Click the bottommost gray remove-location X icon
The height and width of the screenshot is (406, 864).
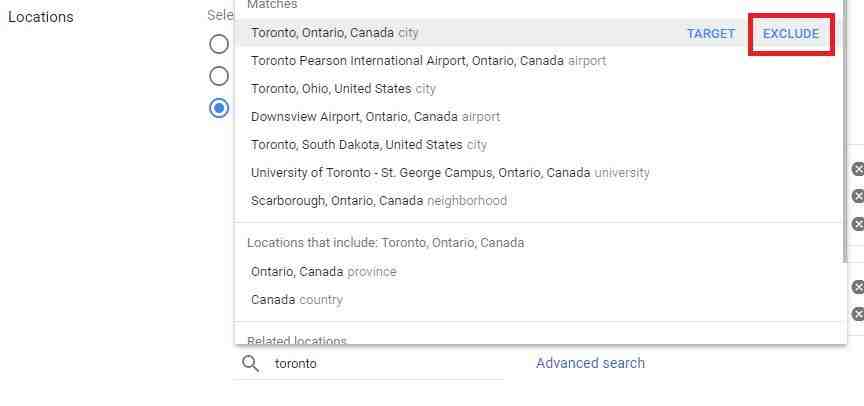coord(857,314)
